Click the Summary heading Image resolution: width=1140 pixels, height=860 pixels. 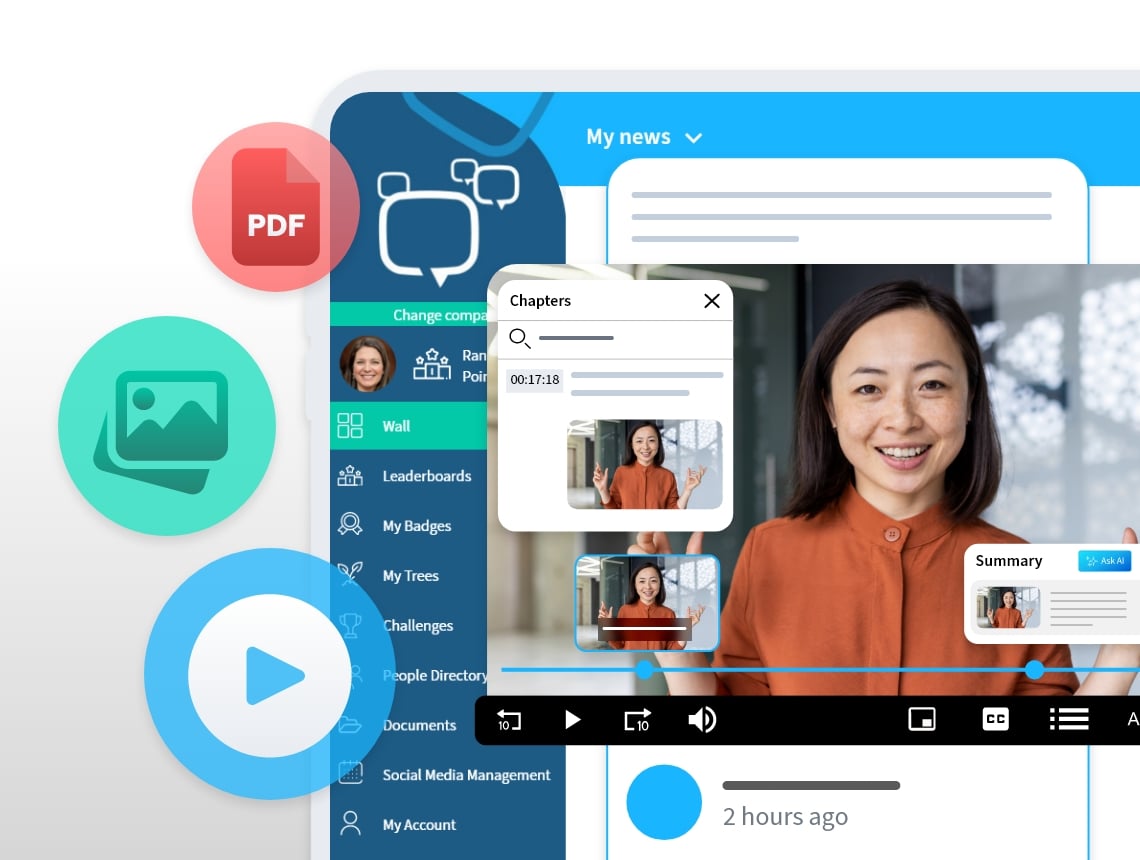(1008, 560)
